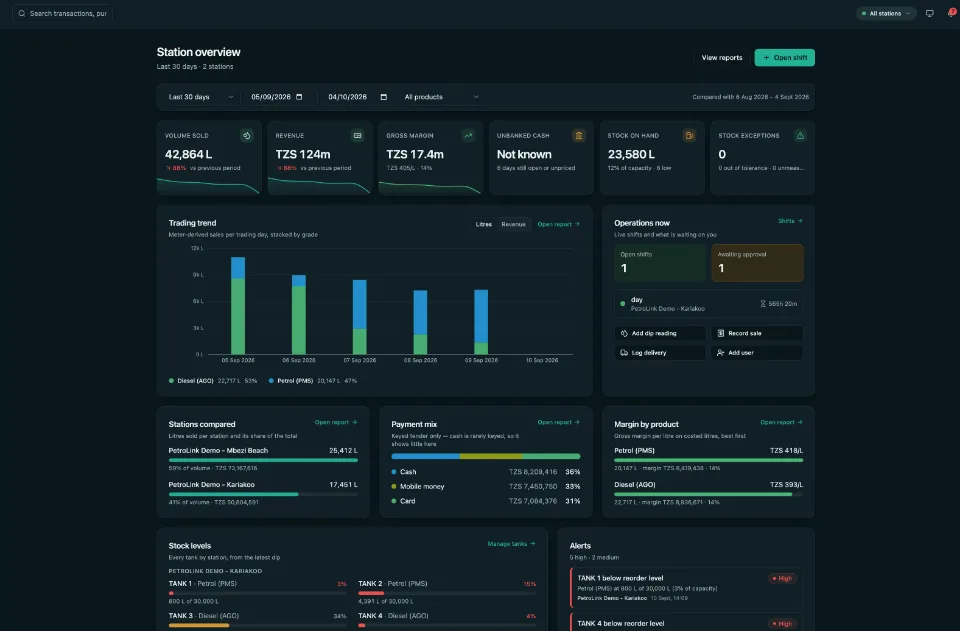This screenshot has width=960, height=631.
Task: Click the Gross Margin trend icon
Action: coord(468,136)
